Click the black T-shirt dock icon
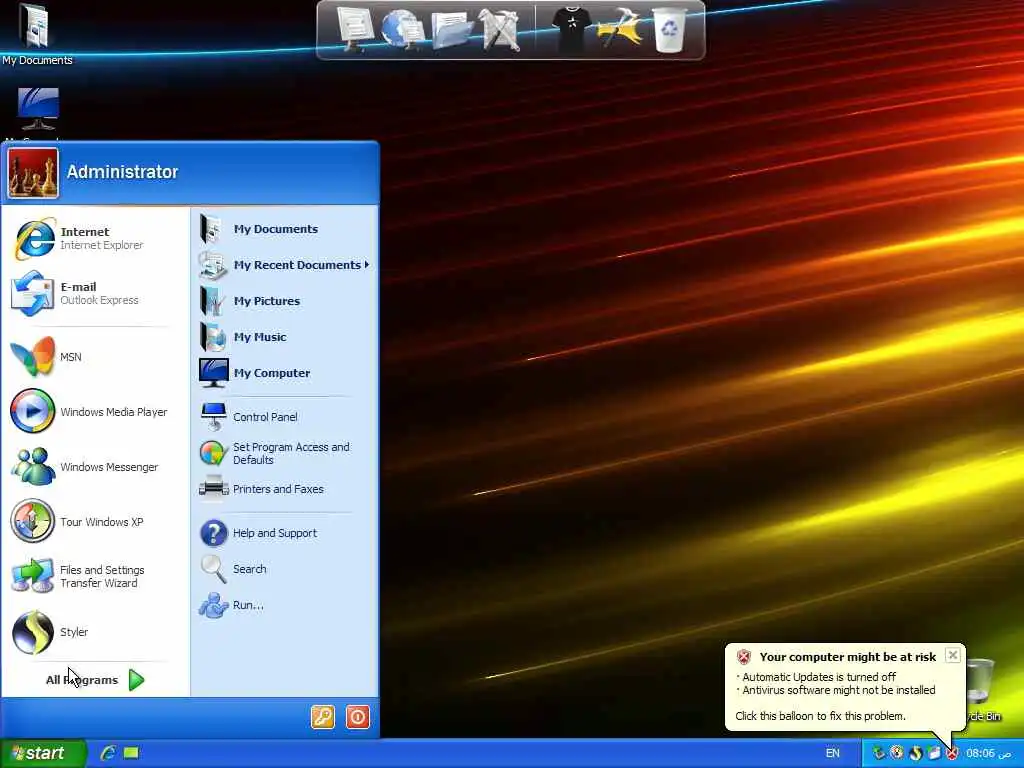 click(571, 29)
